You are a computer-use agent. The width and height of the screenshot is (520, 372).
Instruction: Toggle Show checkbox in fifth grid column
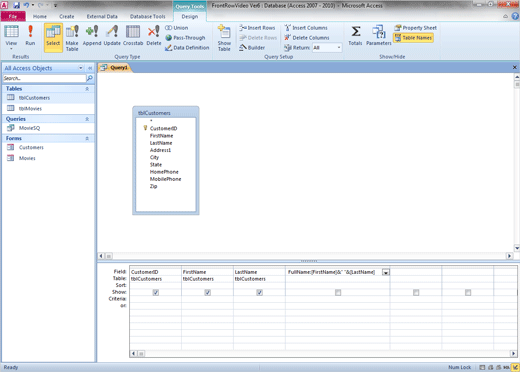416,292
